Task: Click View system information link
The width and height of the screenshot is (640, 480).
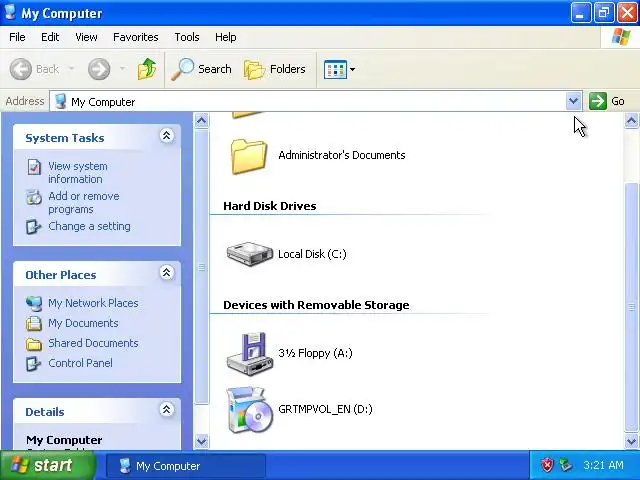Action: click(78, 173)
